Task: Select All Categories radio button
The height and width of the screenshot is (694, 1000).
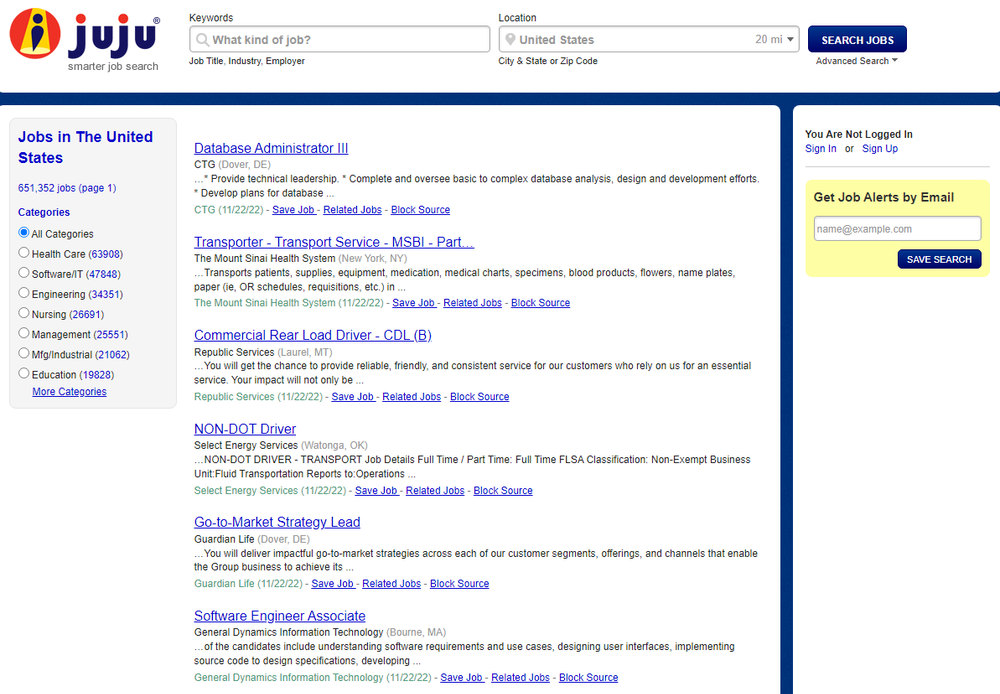Action: [x=24, y=232]
